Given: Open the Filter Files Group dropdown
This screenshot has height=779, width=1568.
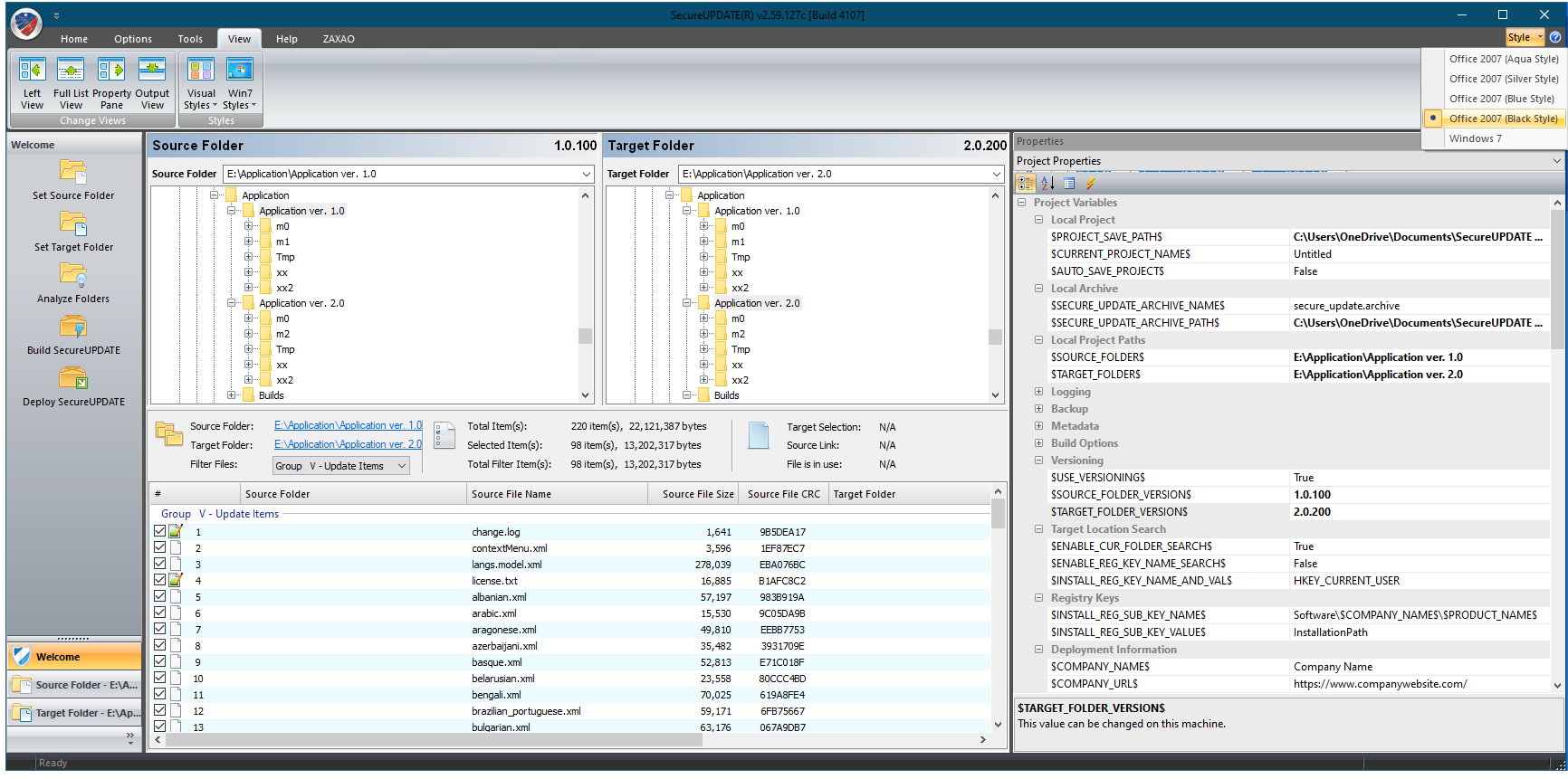Looking at the screenshot, I should click(402, 466).
